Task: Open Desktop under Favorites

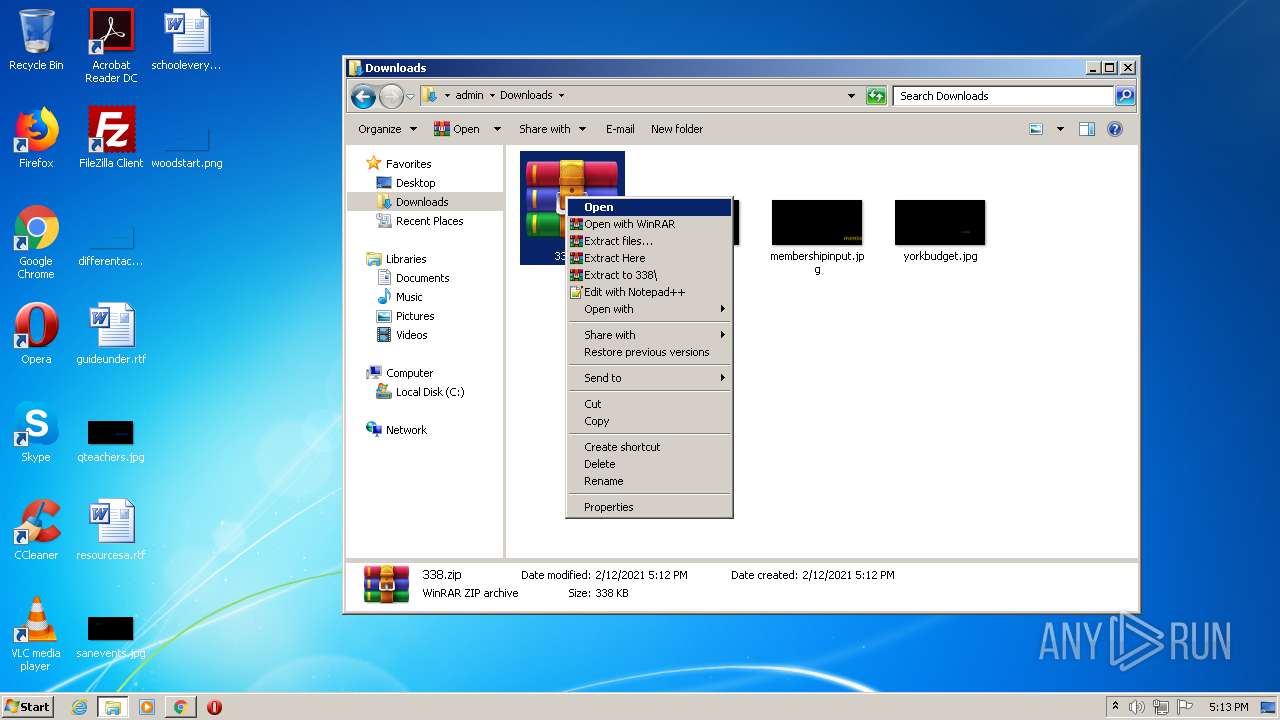Action: point(415,183)
